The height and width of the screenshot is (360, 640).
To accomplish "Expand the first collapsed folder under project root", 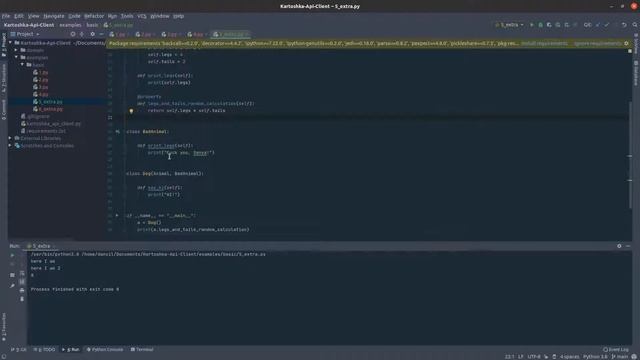I will tap(16, 50).
